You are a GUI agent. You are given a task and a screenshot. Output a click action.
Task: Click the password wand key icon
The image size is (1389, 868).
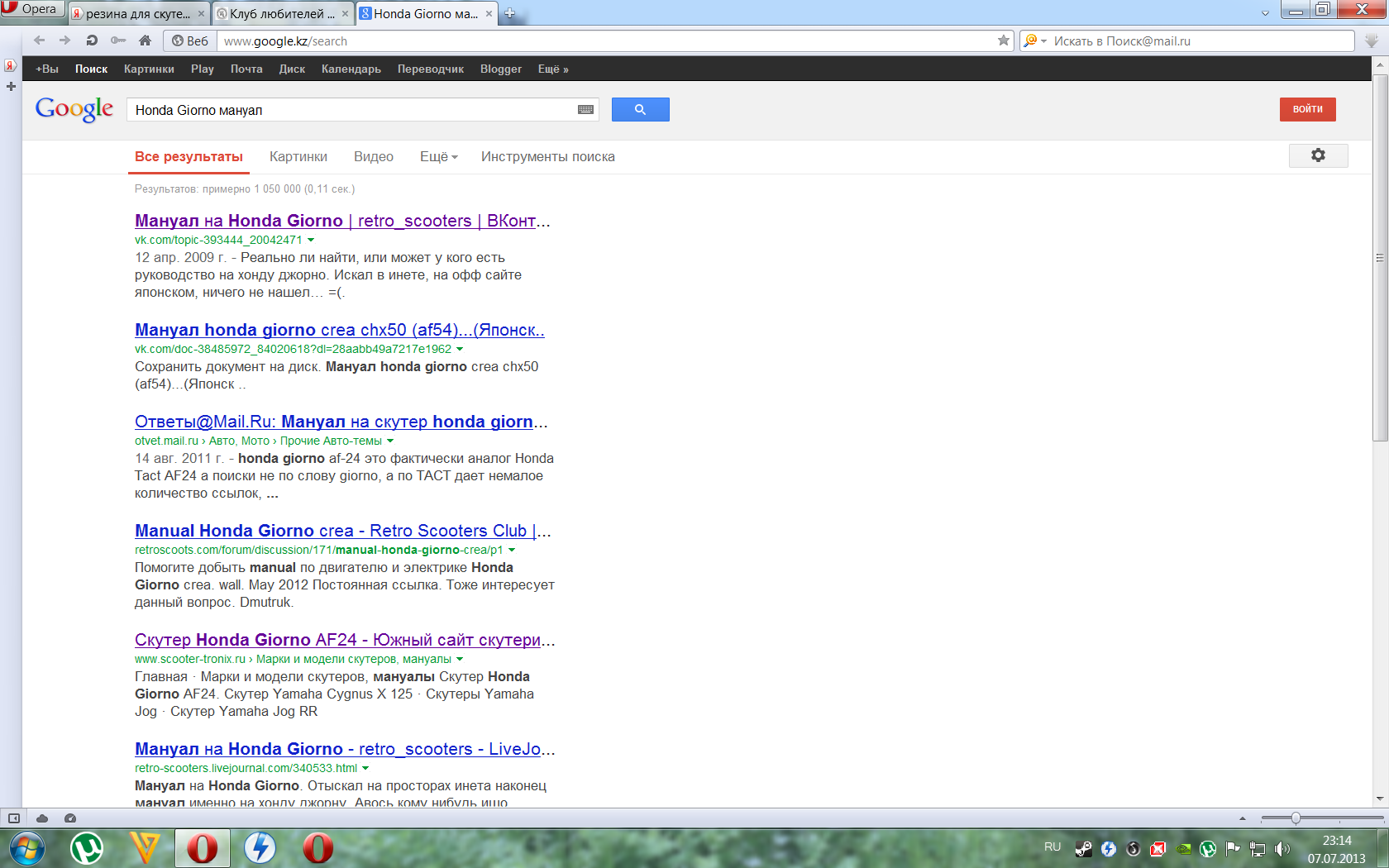coord(118,41)
